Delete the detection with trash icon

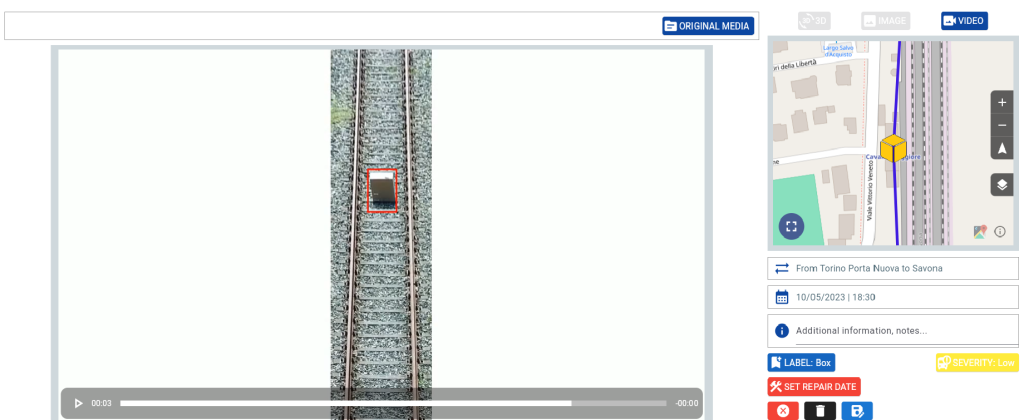pos(820,410)
